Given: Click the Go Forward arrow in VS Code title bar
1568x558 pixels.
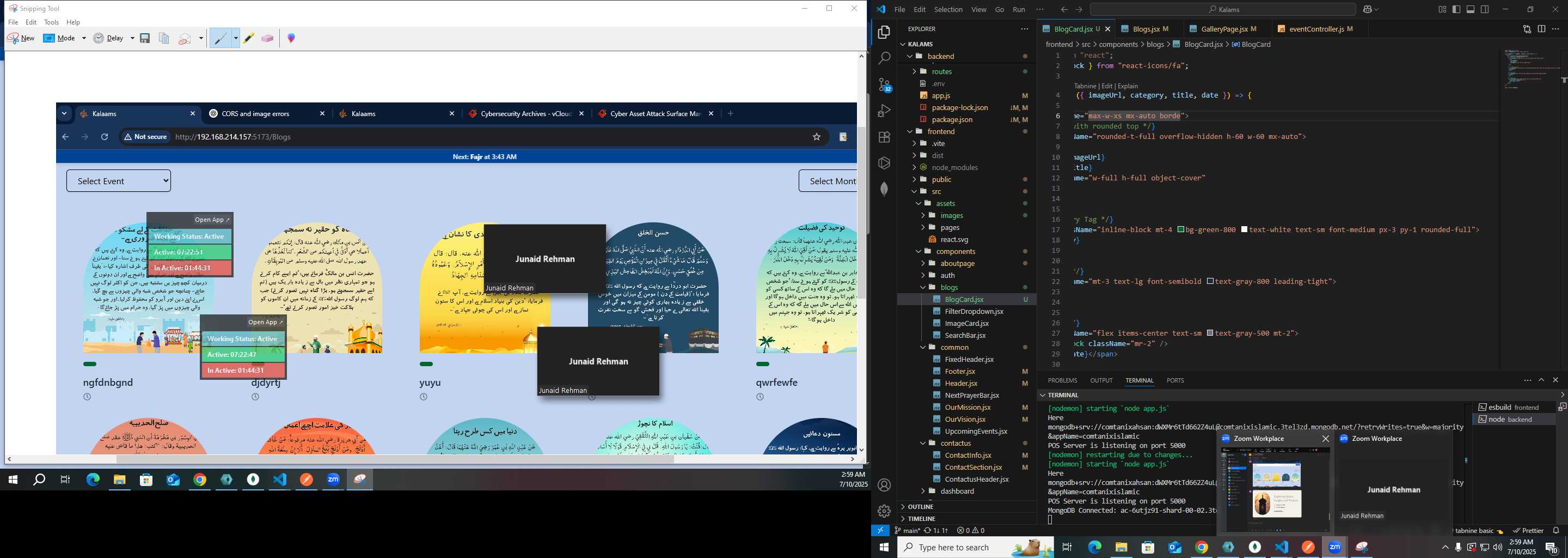Looking at the screenshot, I should (x=1079, y=9).
